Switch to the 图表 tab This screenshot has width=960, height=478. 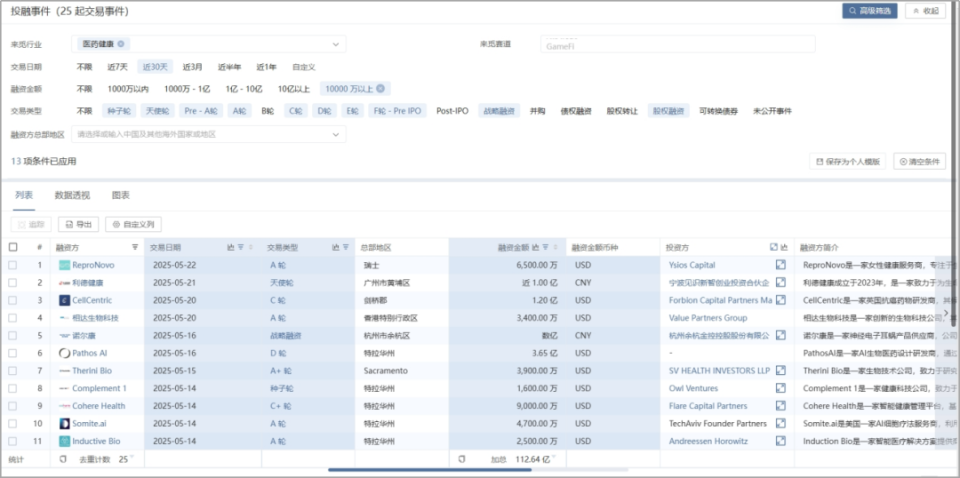[x=121, y=195]
